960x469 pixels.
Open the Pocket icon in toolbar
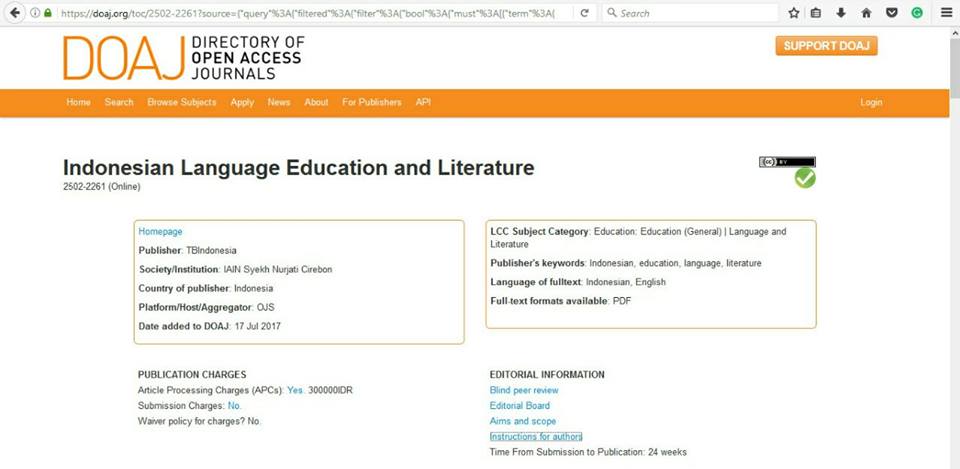pyautogui.click(x=893, y=12)
